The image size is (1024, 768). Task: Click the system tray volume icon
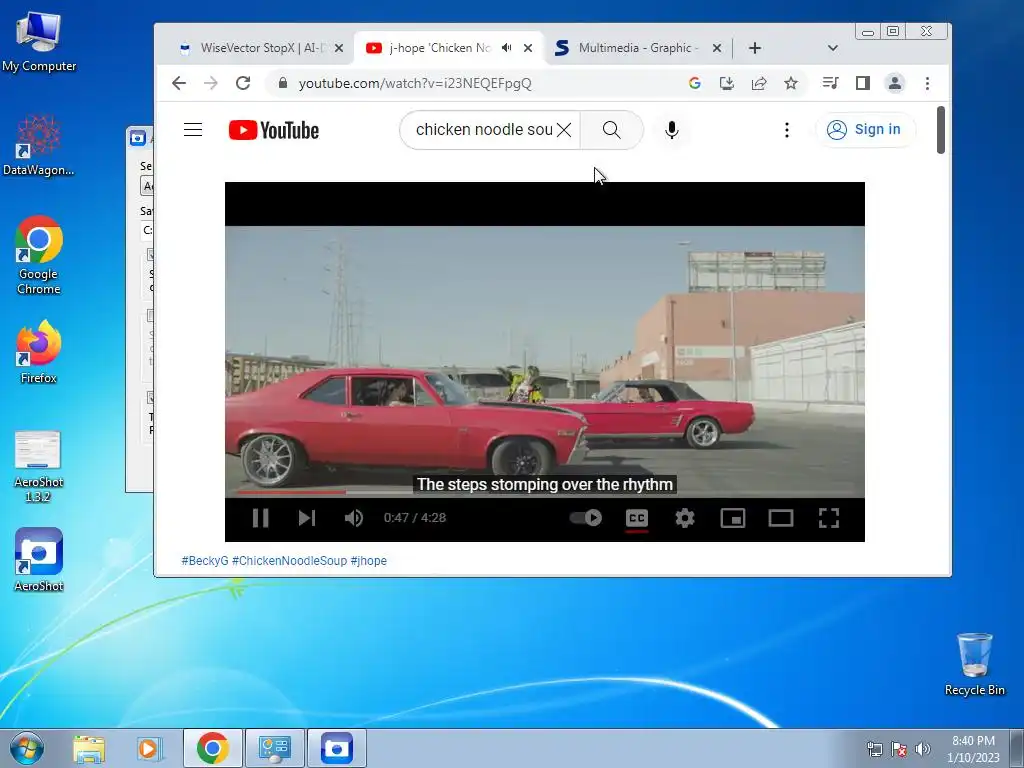[922, 749]
